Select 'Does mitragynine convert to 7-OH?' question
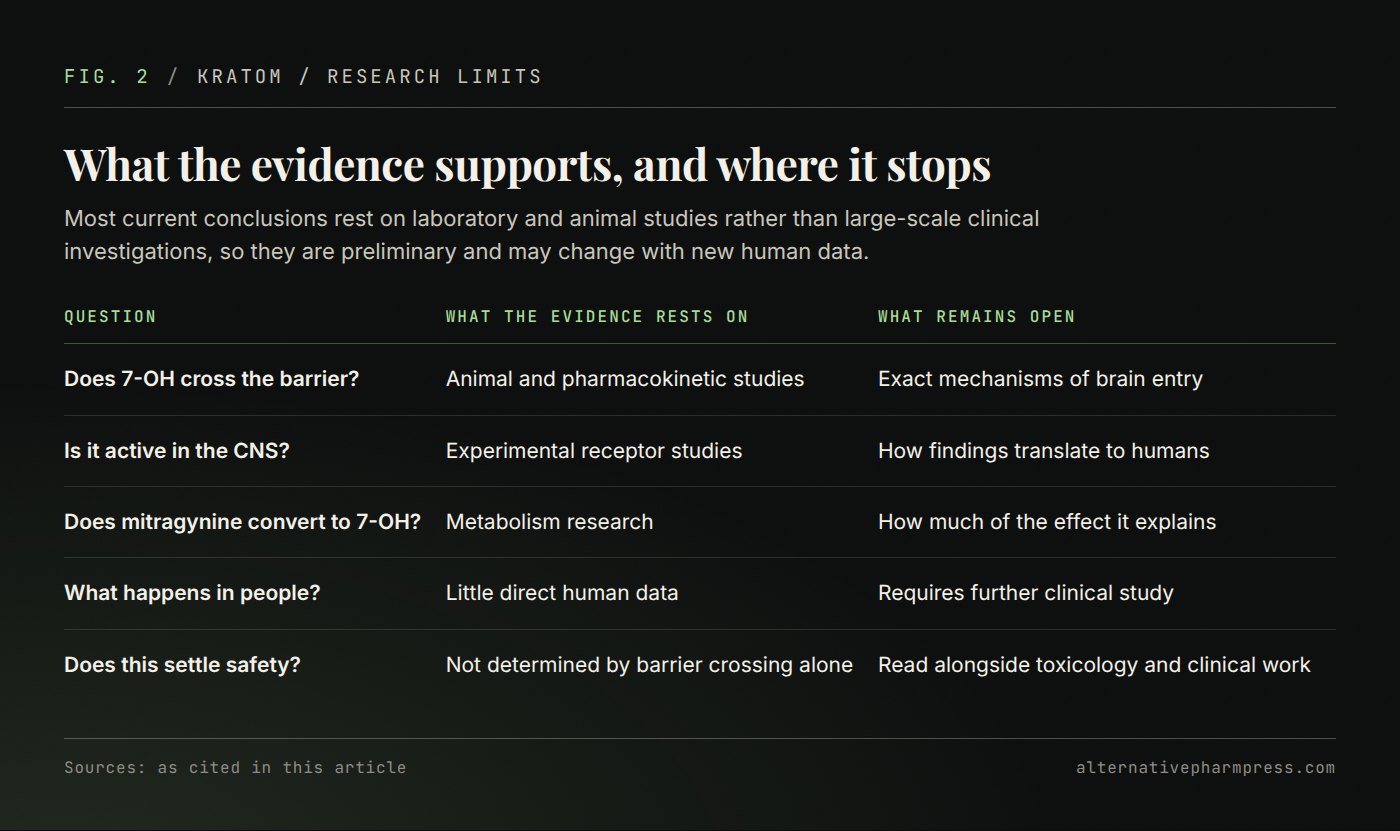Image resolution: width=1400 pixels, height=831 pixels. tap(242, 522)
